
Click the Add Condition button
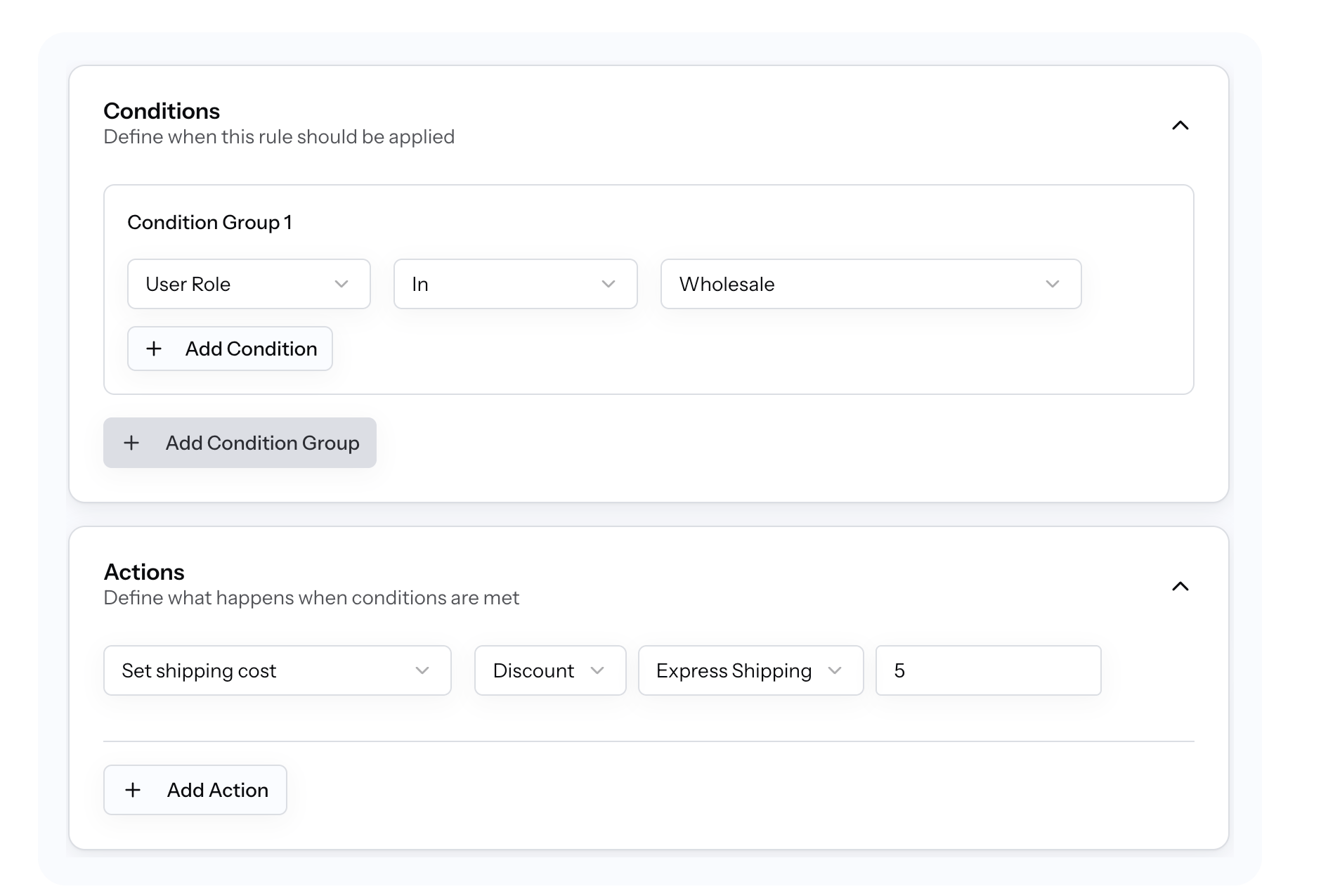[x=230, y=349]
